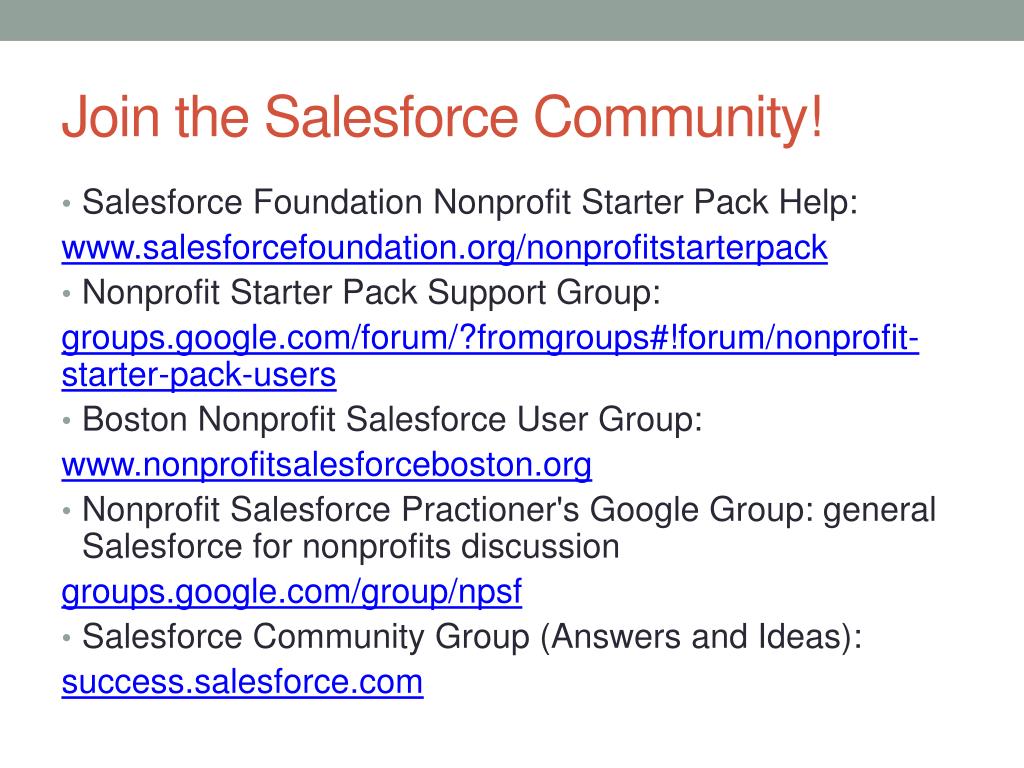Image resolution: width=1024 pixels, height=768 pixels.
Task: Click bullet before Nonprofit Starter Pack Support Group
Action: 67,294
